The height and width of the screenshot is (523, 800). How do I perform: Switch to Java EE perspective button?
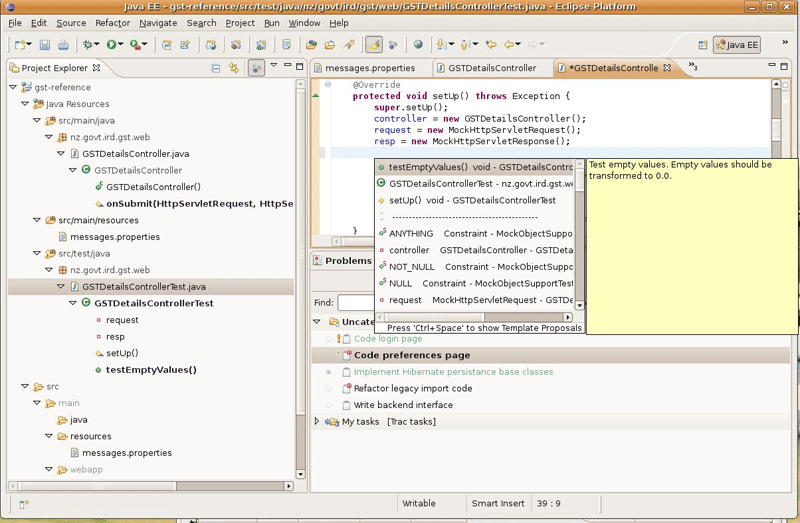click(737, 45)
